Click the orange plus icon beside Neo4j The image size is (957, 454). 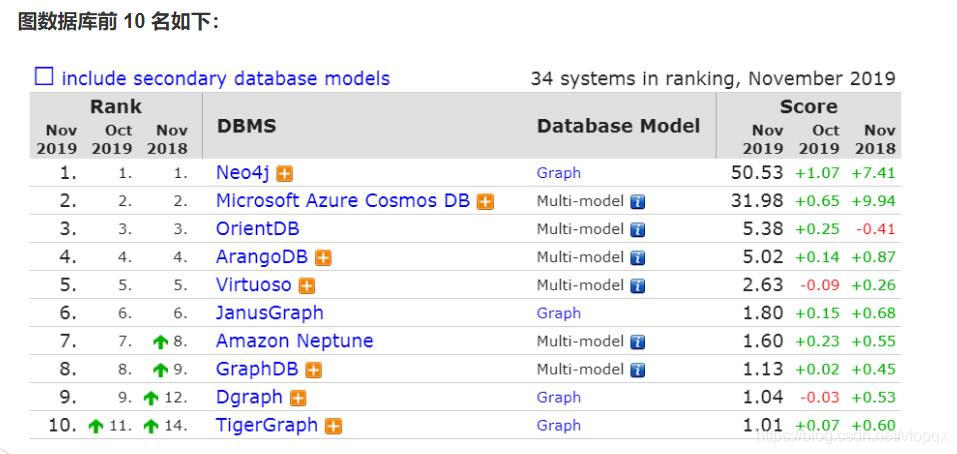click(284, 174)
